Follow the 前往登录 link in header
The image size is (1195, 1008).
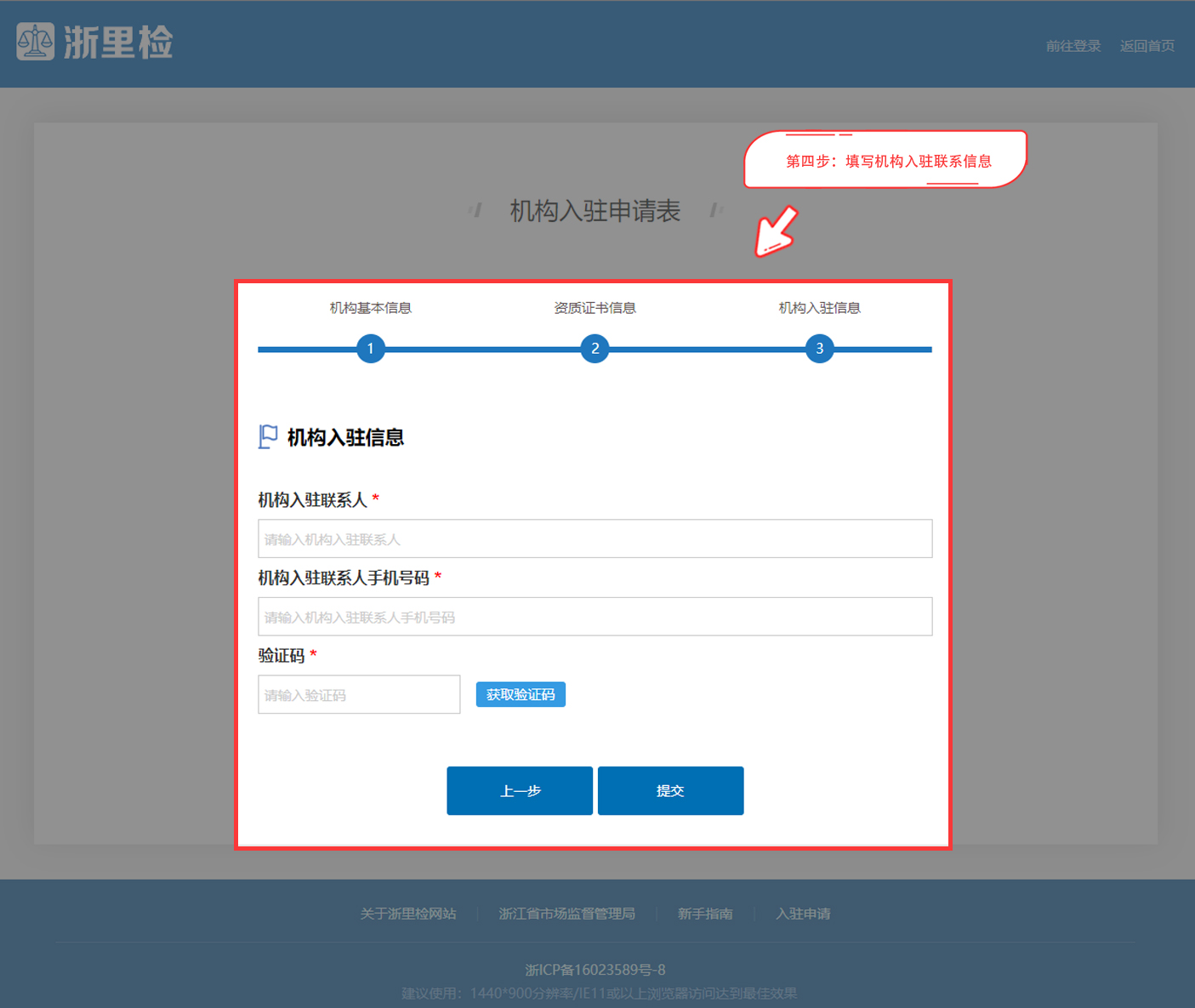[x=1073, y=46]
